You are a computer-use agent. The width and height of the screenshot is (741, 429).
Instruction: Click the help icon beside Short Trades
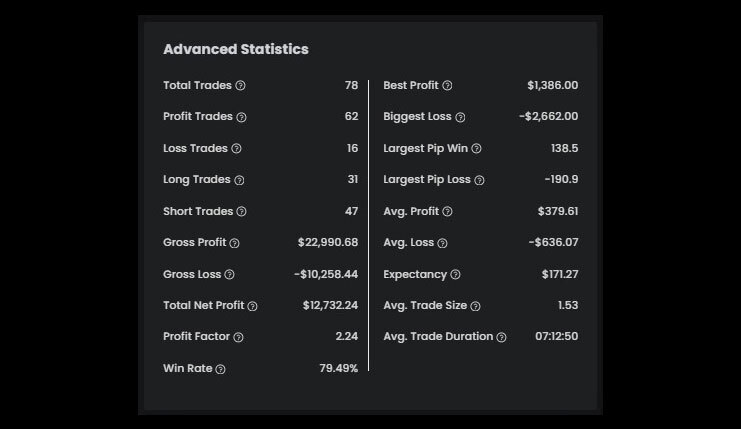click(241, 212)
